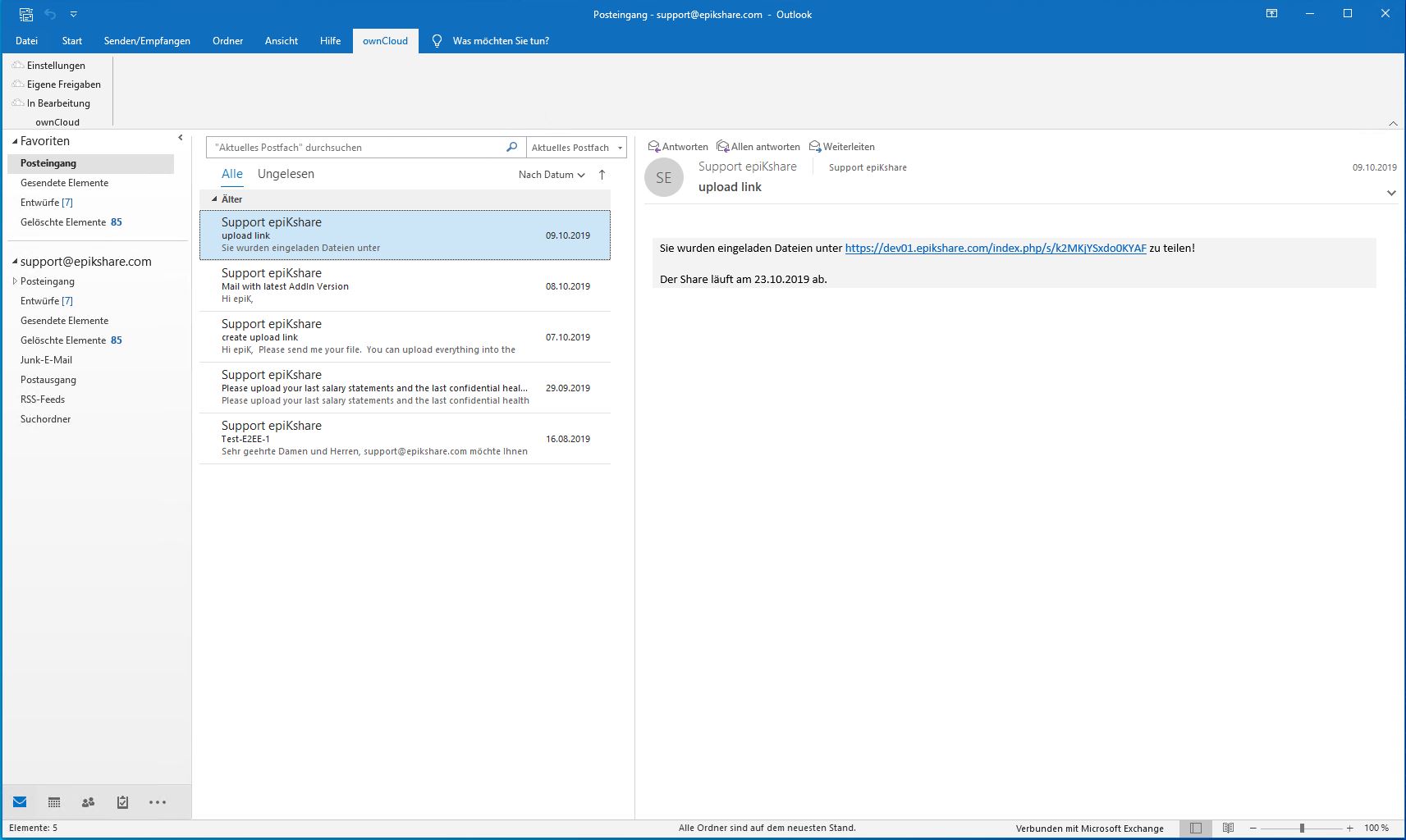Collapse the Favoriten section

coord(15,141)
